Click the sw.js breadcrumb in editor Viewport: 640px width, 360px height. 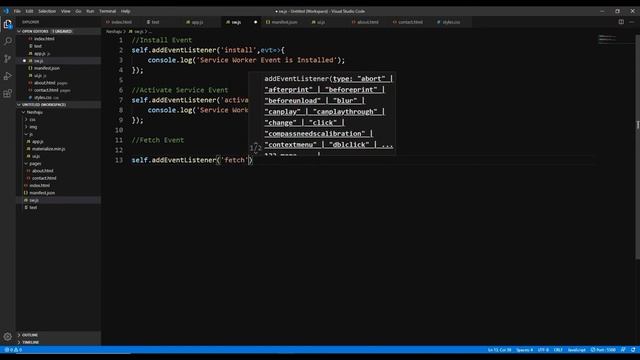point(139,31)
